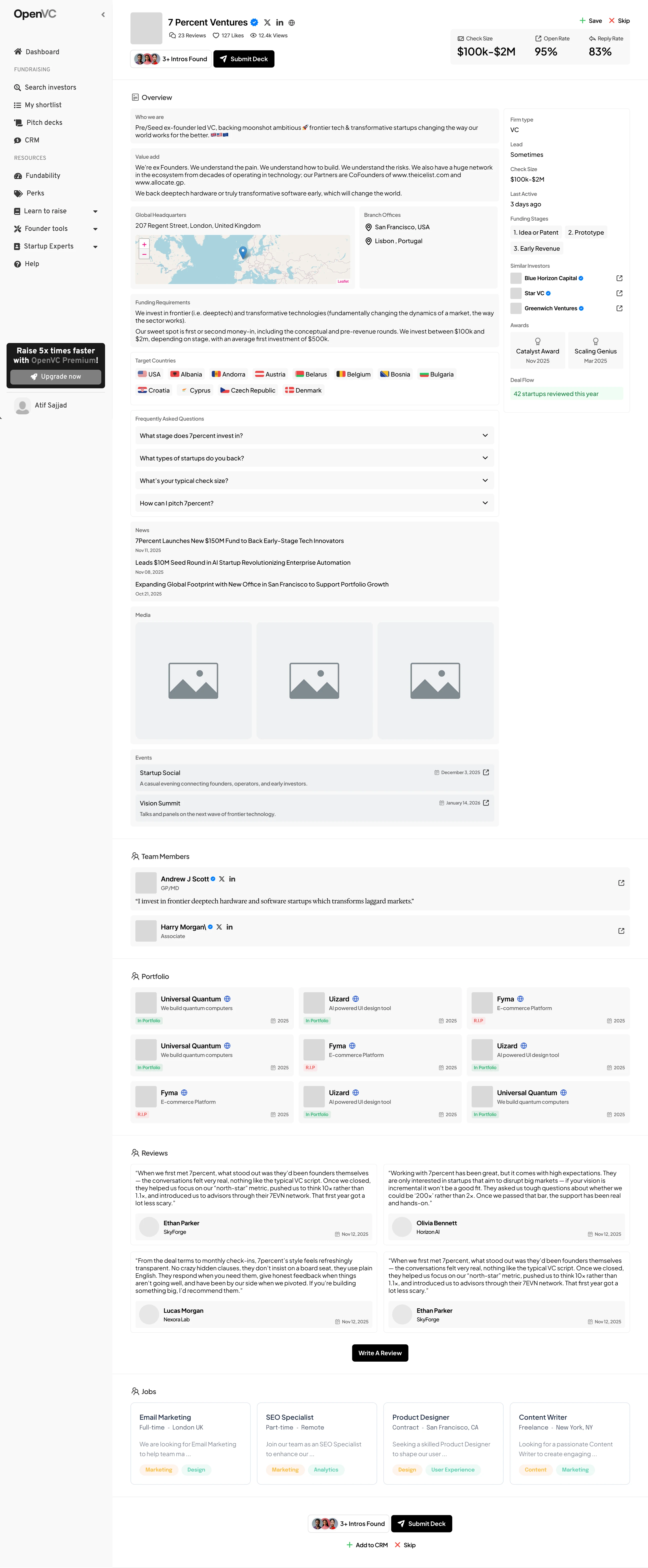Open 7 Percent Ventures' X profile icon
648x1568 pixels.
click(x=267, y=22)
